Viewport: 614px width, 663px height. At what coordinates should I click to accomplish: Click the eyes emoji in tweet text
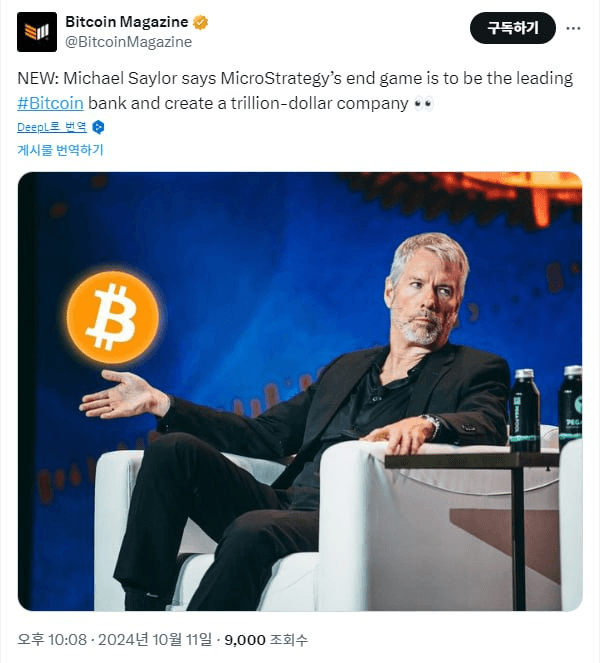click(x=424, y=104)
